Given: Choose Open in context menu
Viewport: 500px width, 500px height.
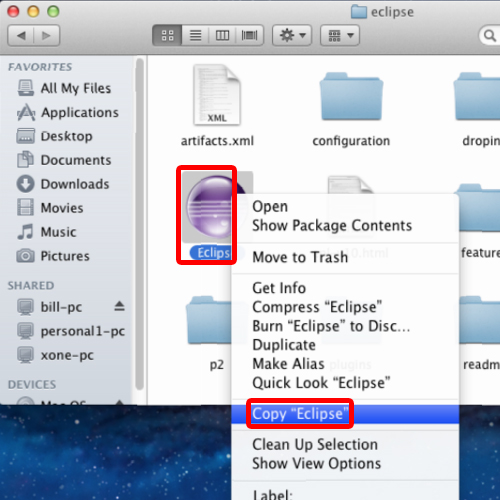Looking at the screenshot, I should (x=270, y=207).
